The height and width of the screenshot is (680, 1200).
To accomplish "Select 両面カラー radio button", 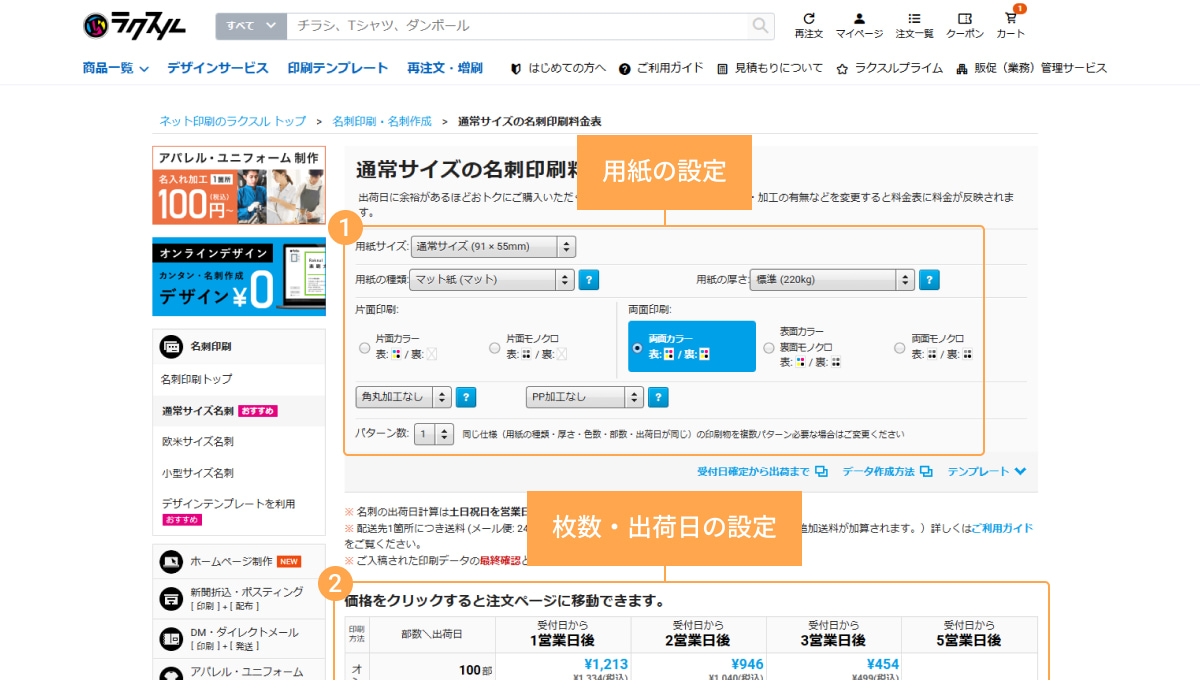I will point(637,348).
